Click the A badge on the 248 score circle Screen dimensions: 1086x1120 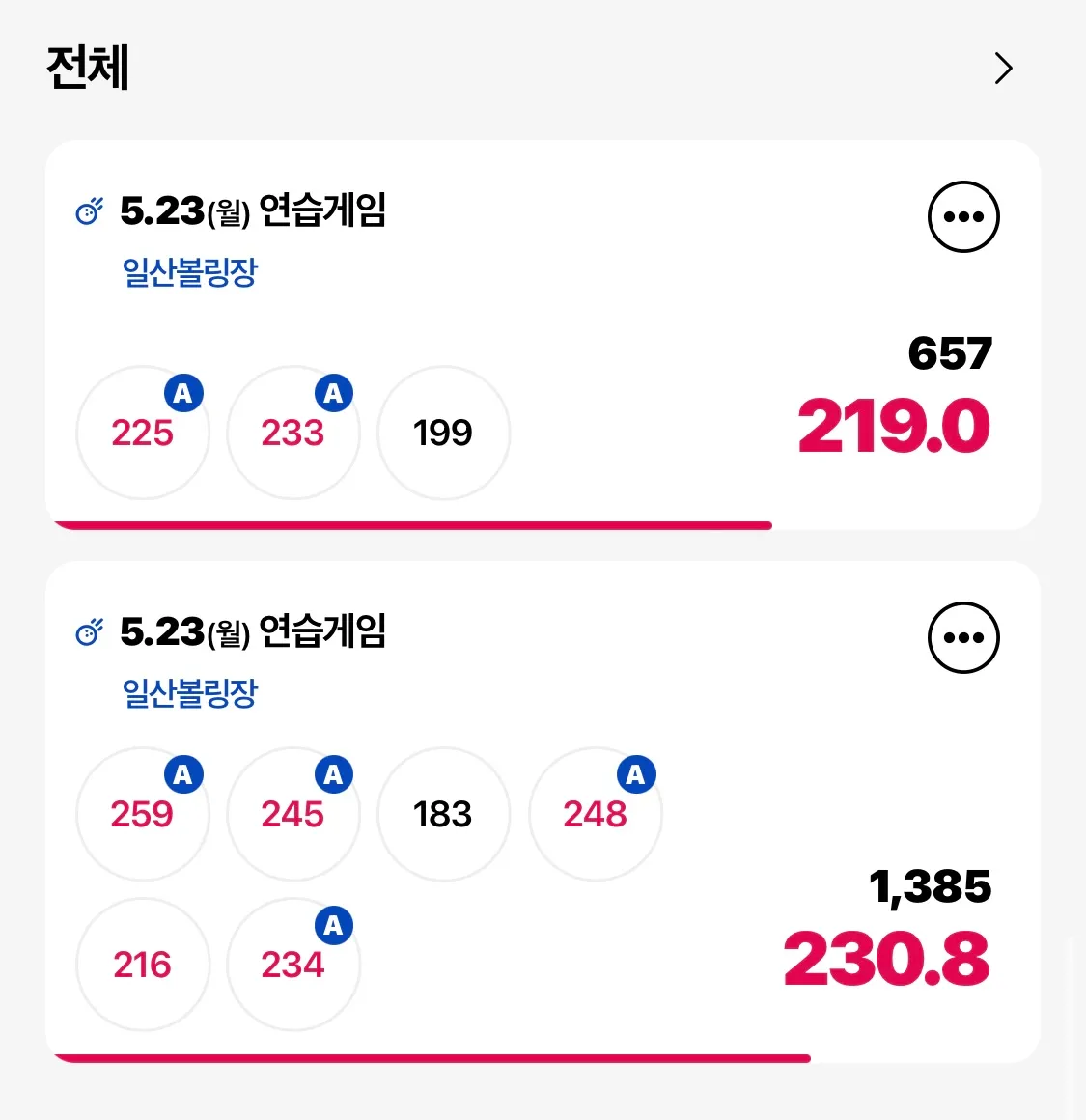636,773
